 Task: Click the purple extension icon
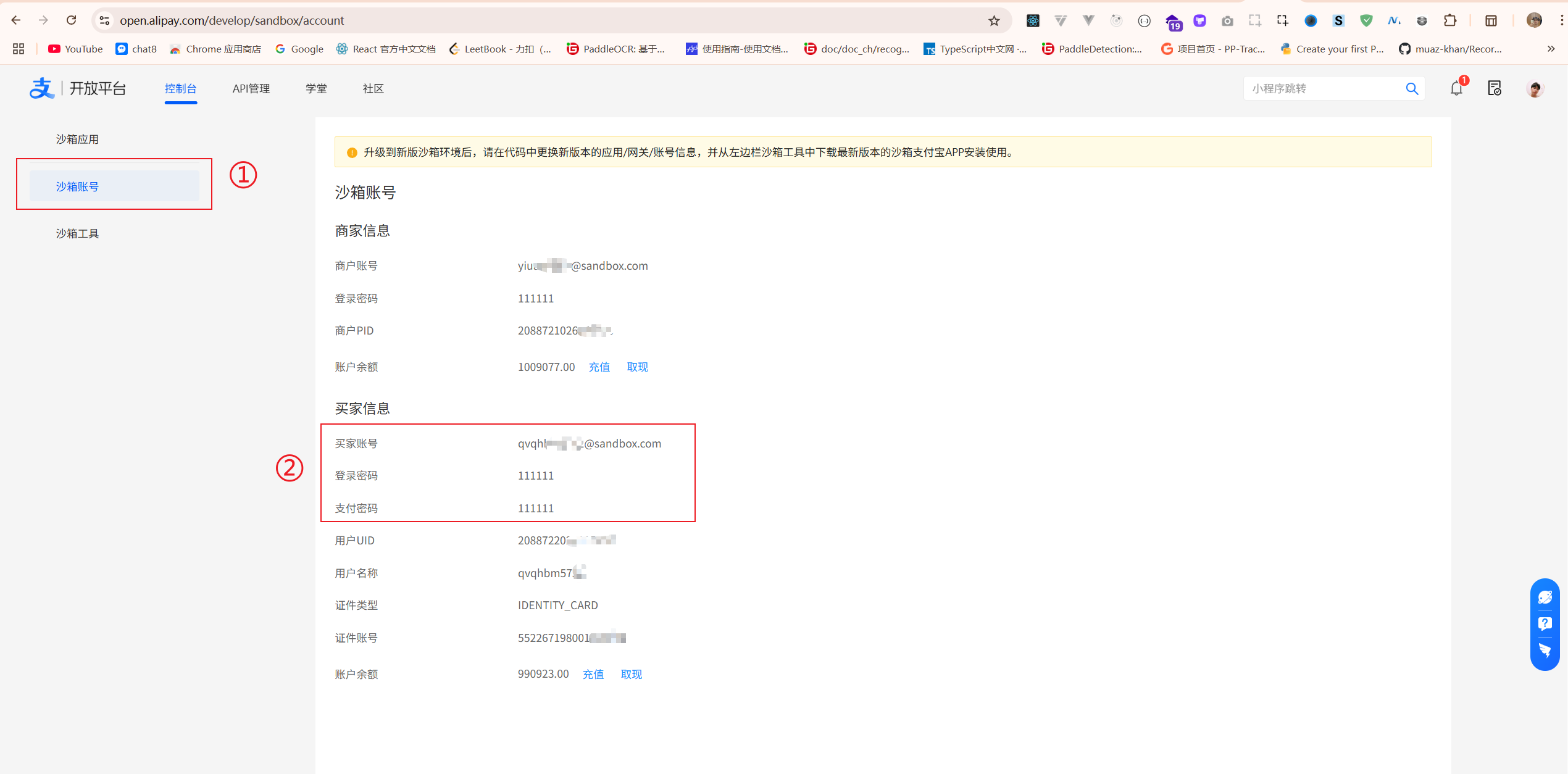point(1199,20)
